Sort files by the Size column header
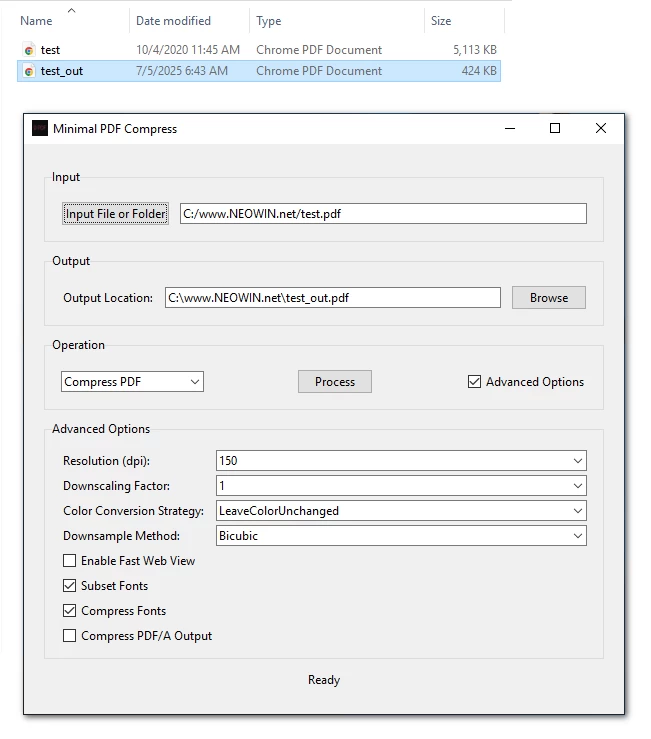The width and height of the screenshot is (651, 739). pos(441,21)
